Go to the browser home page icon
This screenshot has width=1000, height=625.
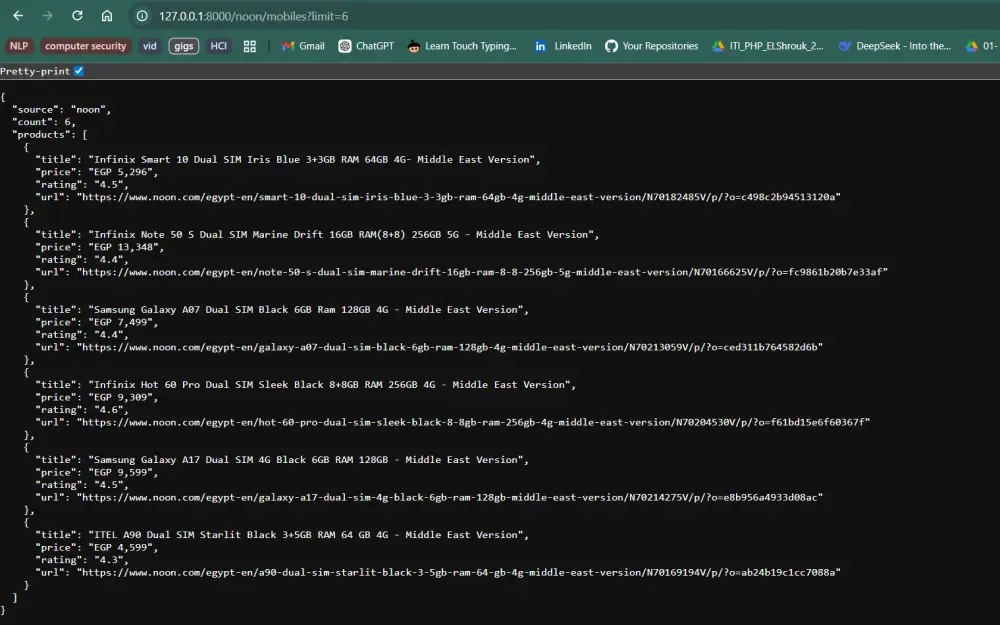pyautogui.click(x=107, y=16)
